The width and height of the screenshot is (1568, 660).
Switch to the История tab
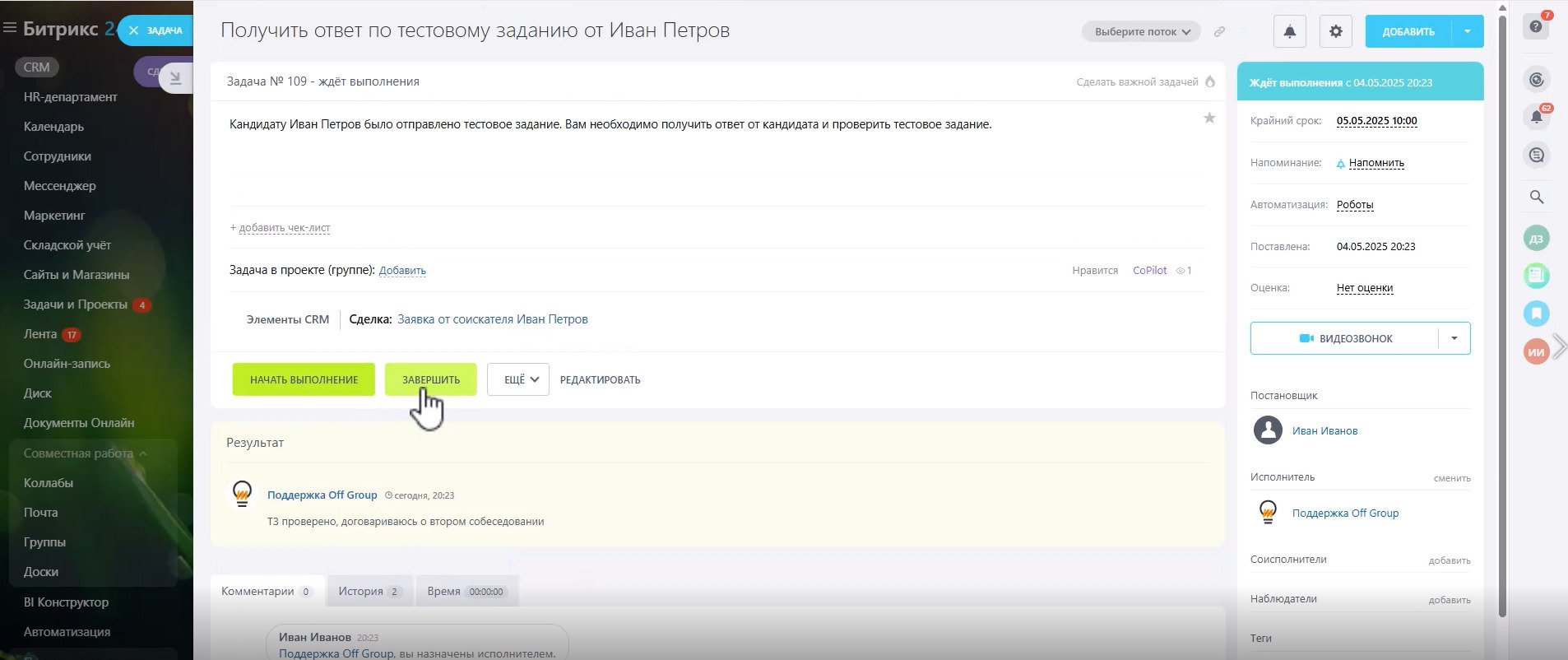coord(369,591)
